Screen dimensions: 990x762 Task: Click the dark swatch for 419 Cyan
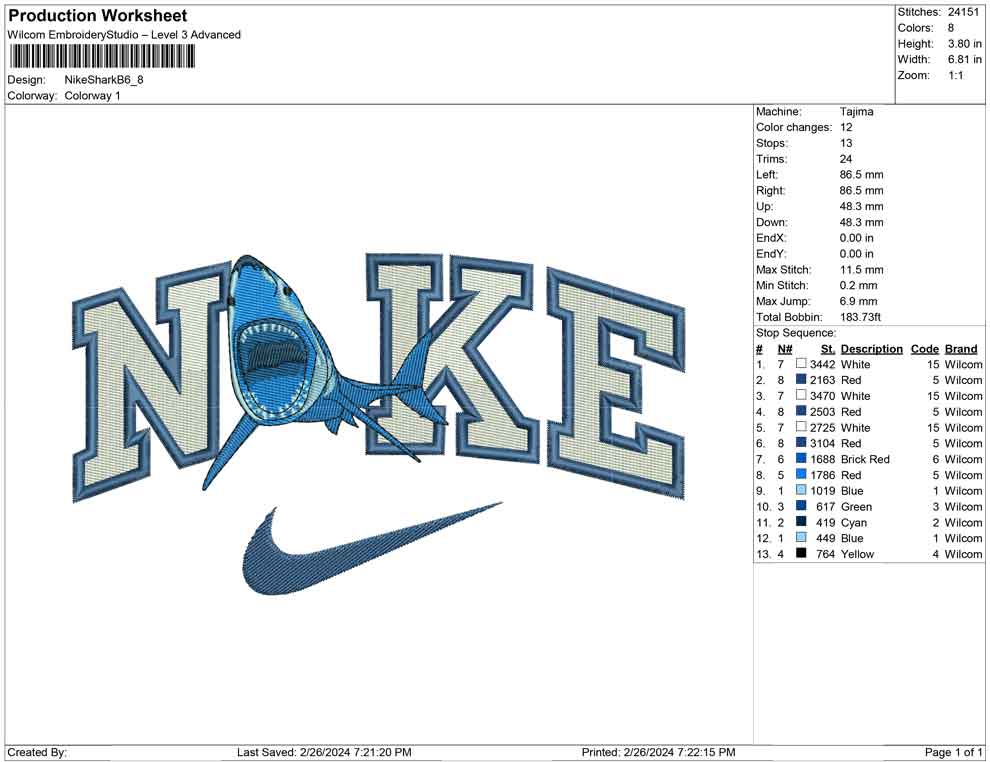[x=801, y=521]
